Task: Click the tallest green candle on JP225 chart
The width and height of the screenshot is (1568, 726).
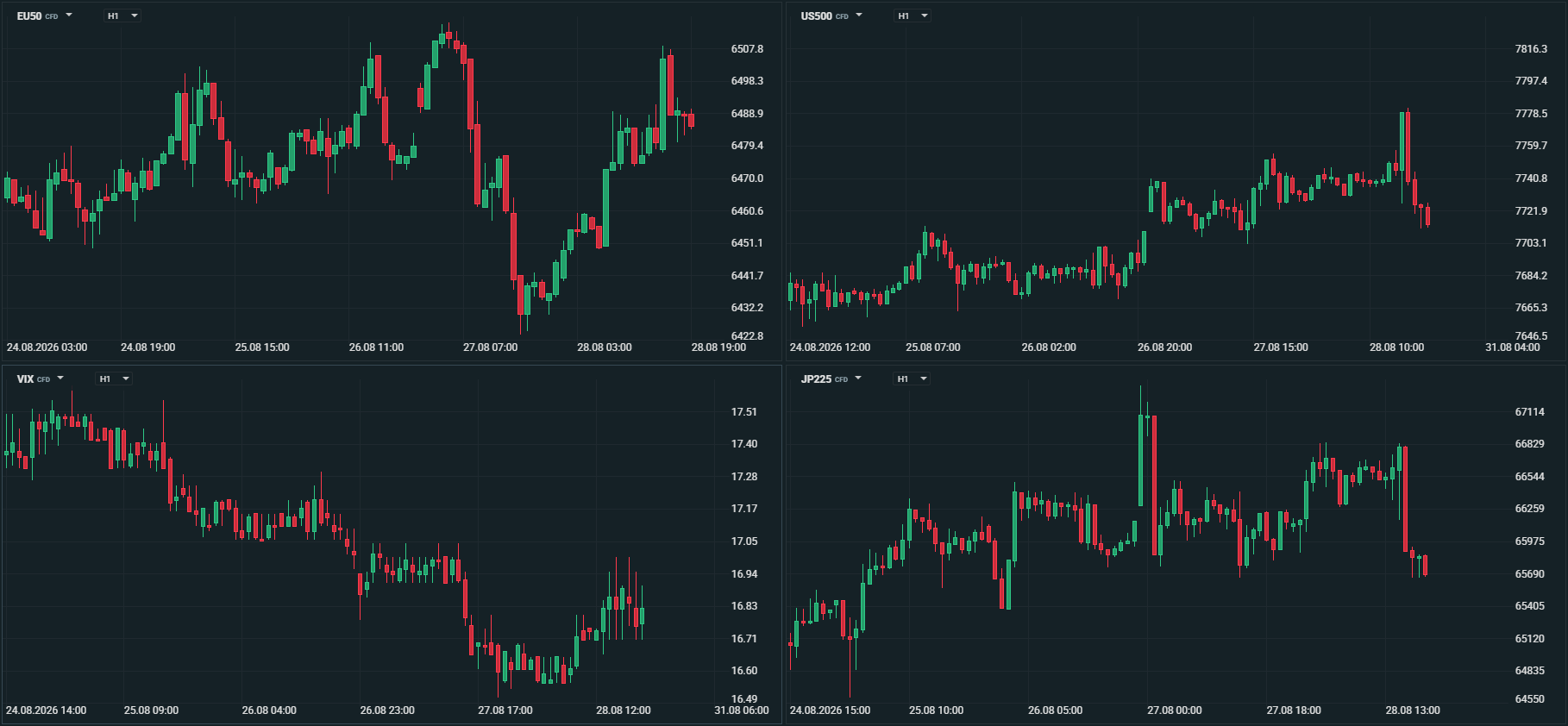Action: click(x=1141, y=460)
